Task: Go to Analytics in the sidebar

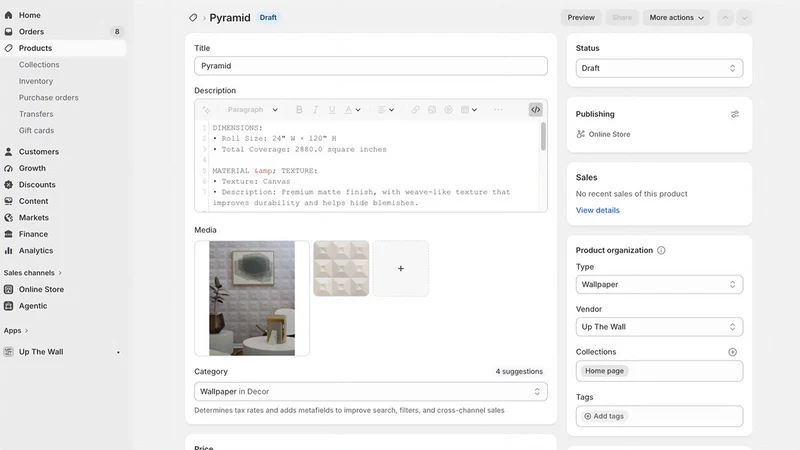Action: click(x=36, y=251)
